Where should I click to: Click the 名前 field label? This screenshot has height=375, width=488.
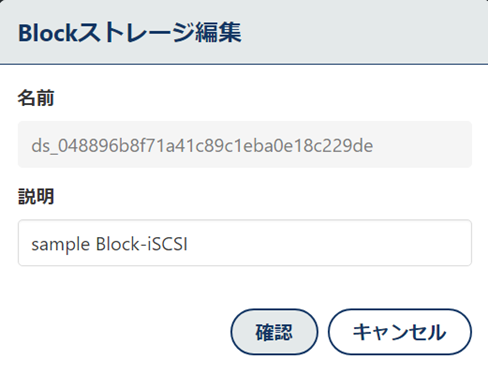click(x=36, y=98)
